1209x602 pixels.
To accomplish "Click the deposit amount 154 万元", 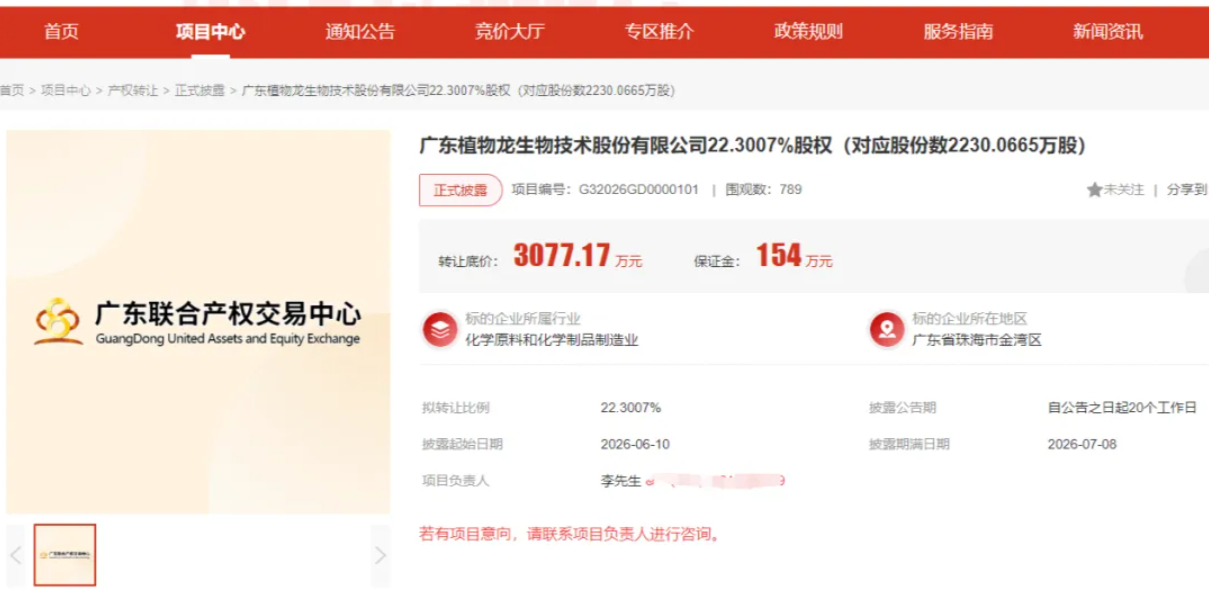I will click(794, 256).
